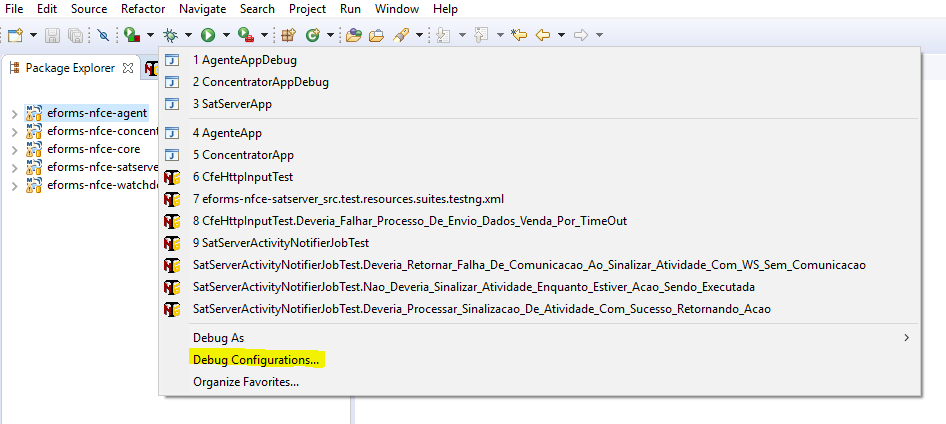Click the Save icon in toolbar
946x424 pixels.
(x=52, y=35)
